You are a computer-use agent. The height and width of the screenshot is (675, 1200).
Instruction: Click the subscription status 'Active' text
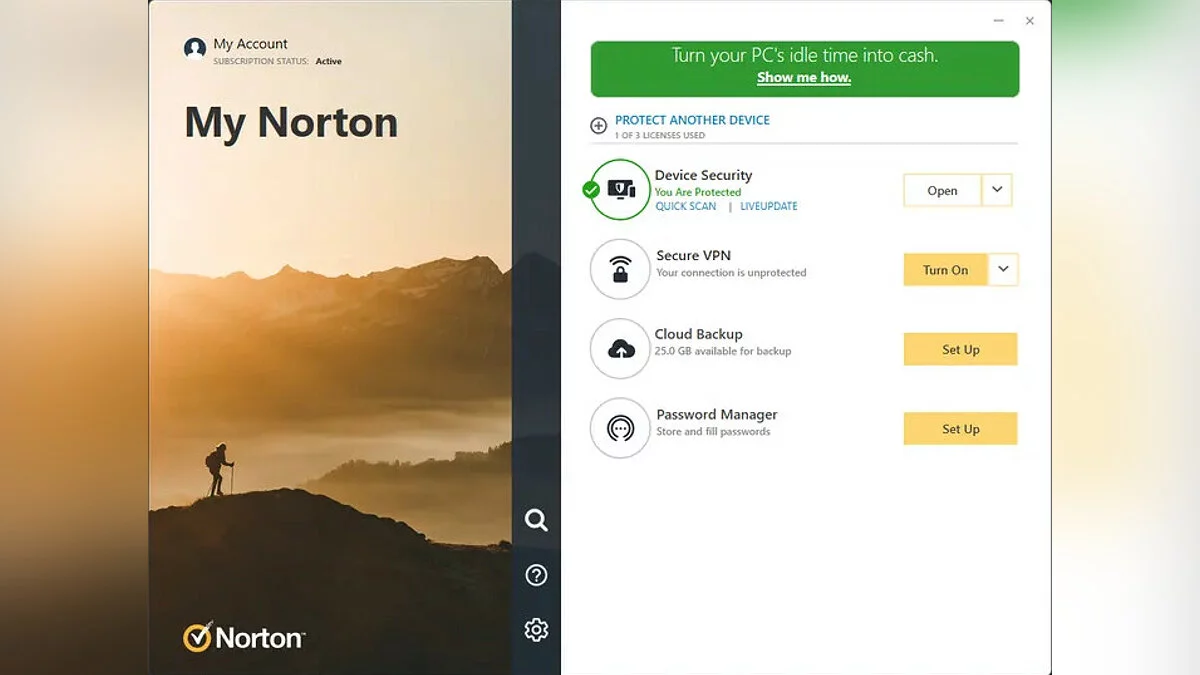[328, 62]
